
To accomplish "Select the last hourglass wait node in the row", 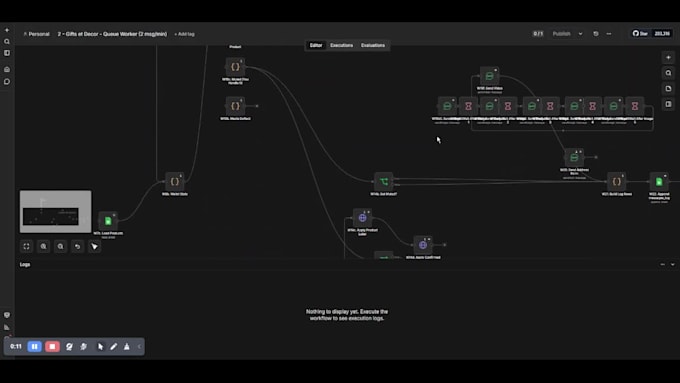I will (x=635, y=106).
